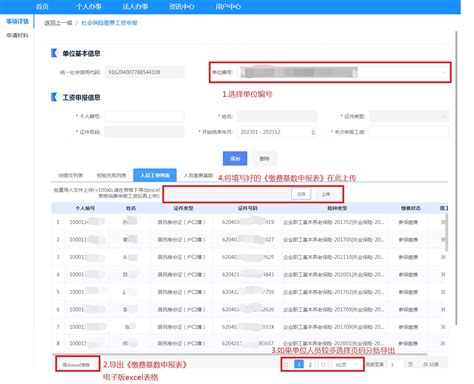Click the 本次申报工资 input field
The height and width of the screenshot is (384, 474).
[409, 132]
